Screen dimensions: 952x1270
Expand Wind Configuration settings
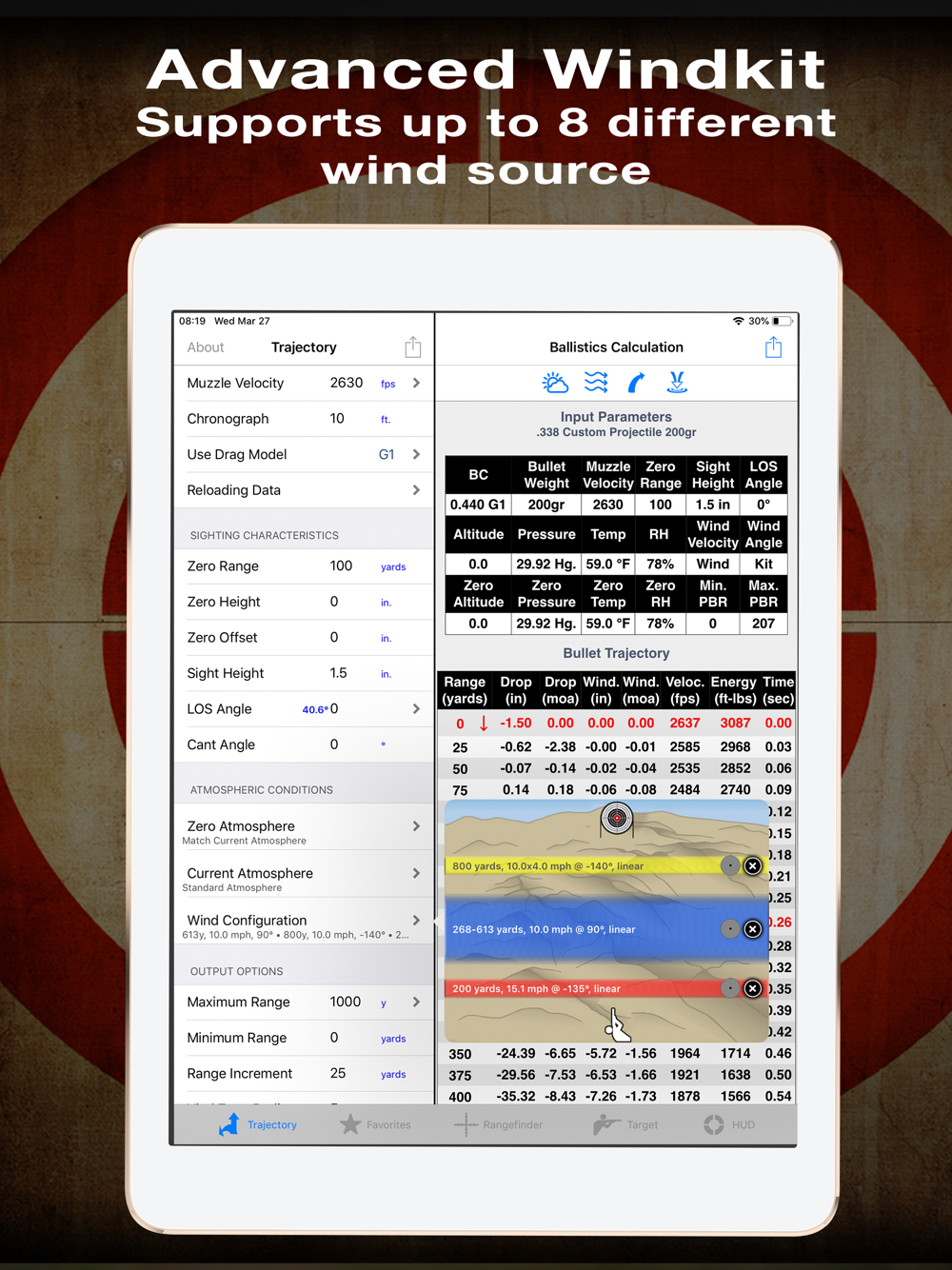pyautogui.click(x=416, y=920)
